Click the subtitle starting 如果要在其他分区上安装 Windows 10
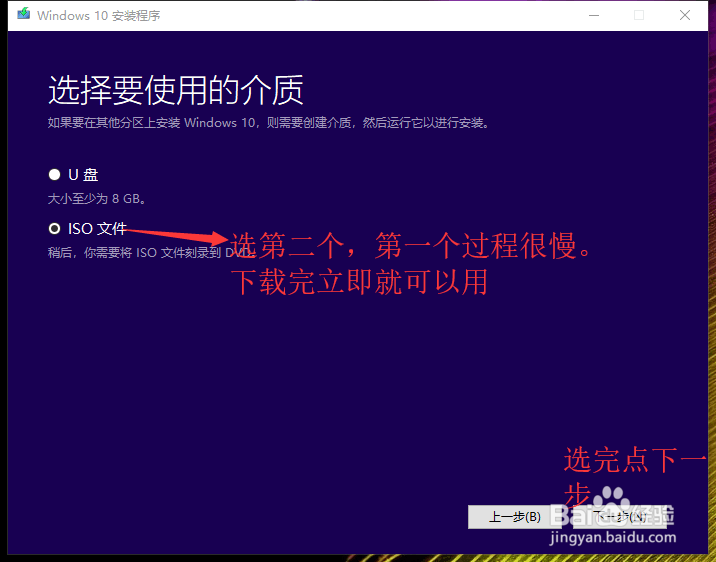Viewport: 716px width, 562px height. (269, 123)
